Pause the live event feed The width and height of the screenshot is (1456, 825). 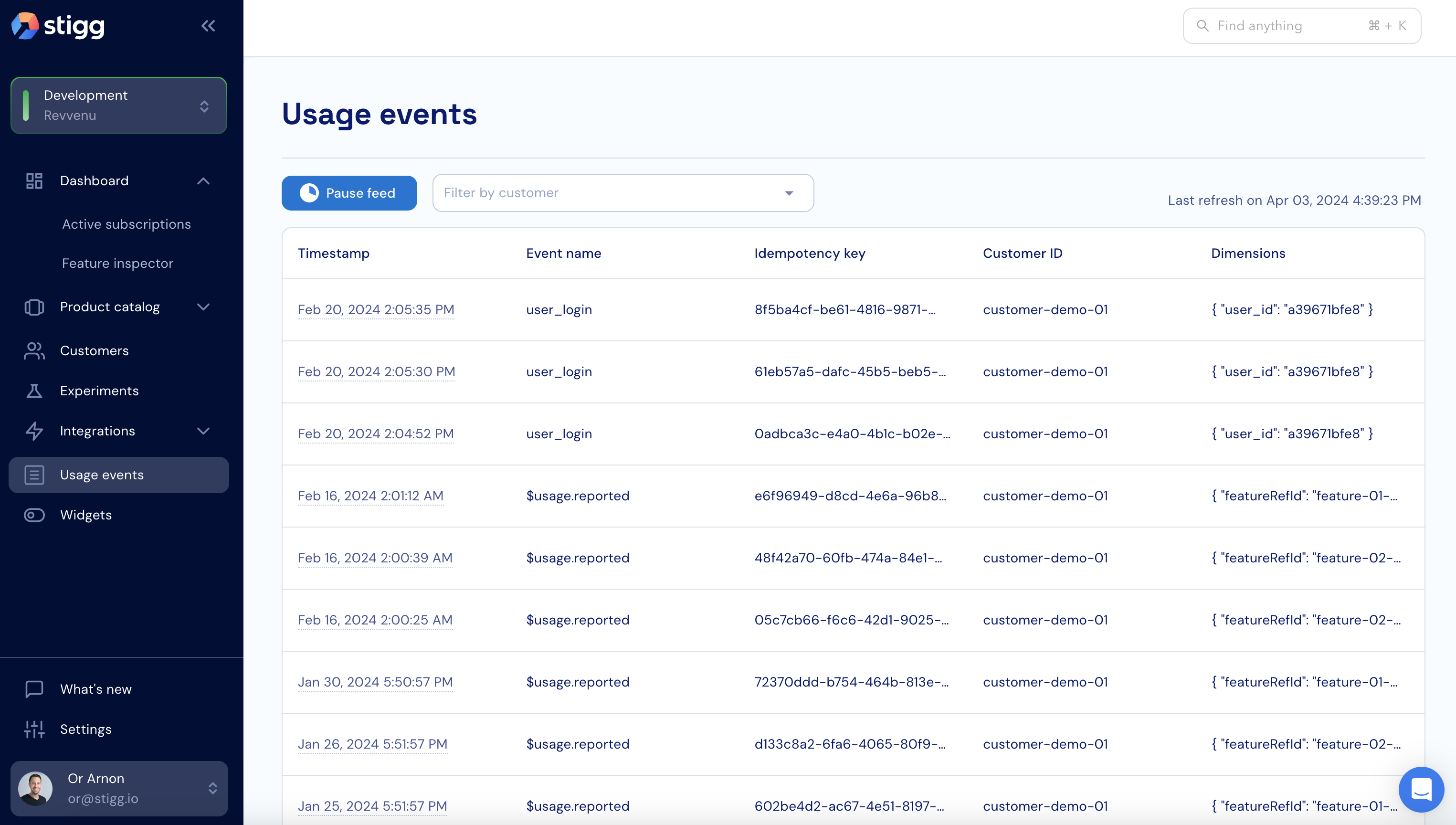coord(349,193)
